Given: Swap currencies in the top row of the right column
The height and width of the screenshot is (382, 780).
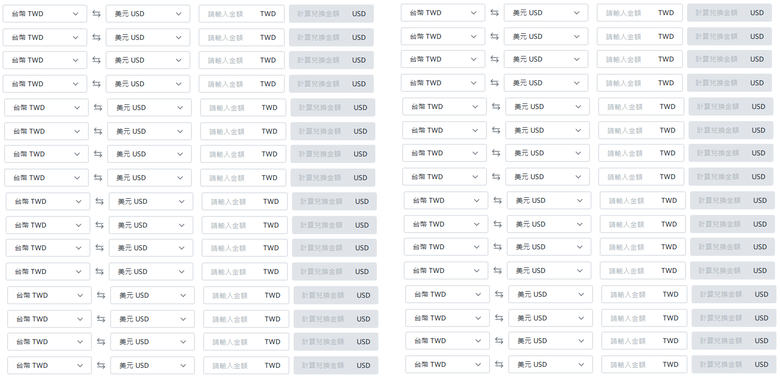Looking at the screenshot, I should point(494,13).
